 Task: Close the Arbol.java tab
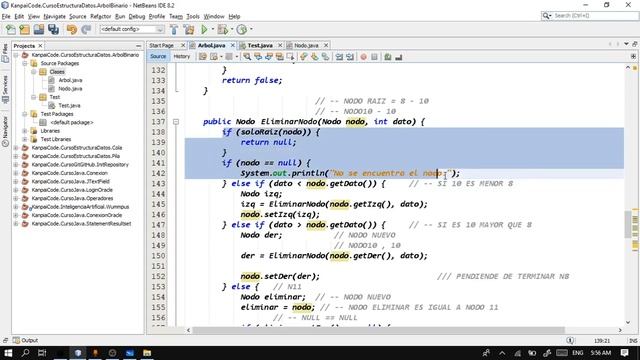[233, 45]
